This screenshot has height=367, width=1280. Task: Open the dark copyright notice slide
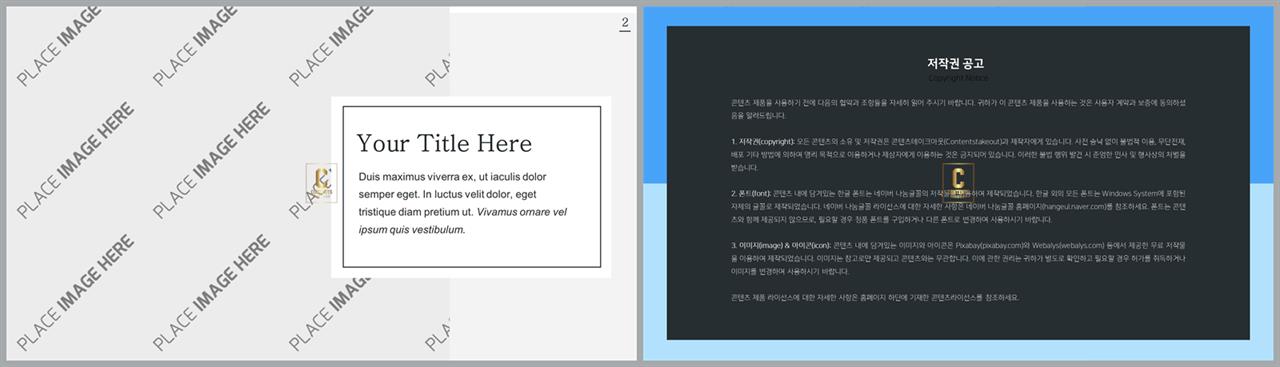click(x=958, y=183)
